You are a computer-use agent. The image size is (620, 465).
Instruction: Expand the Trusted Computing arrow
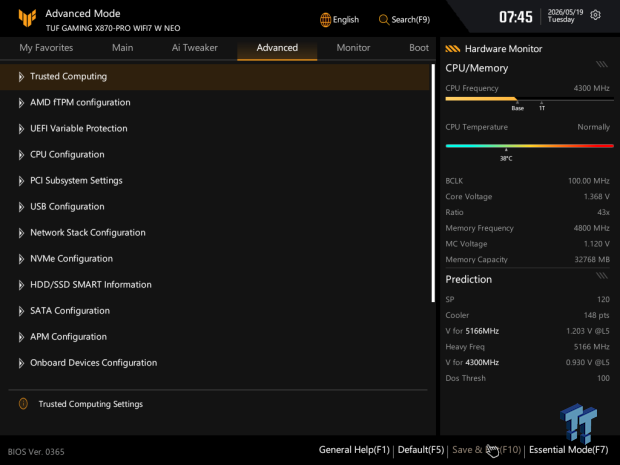pos(21,77)
